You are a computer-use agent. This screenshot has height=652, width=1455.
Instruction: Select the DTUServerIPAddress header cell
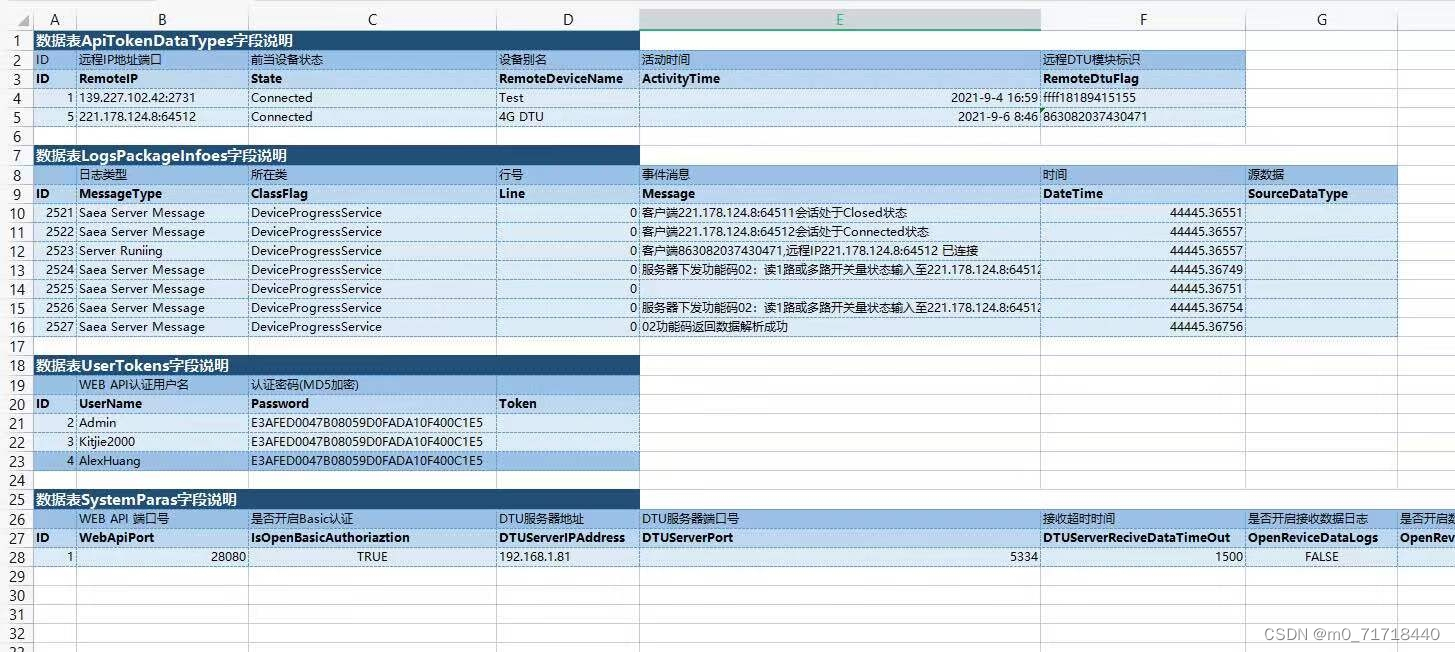[568, 538]
